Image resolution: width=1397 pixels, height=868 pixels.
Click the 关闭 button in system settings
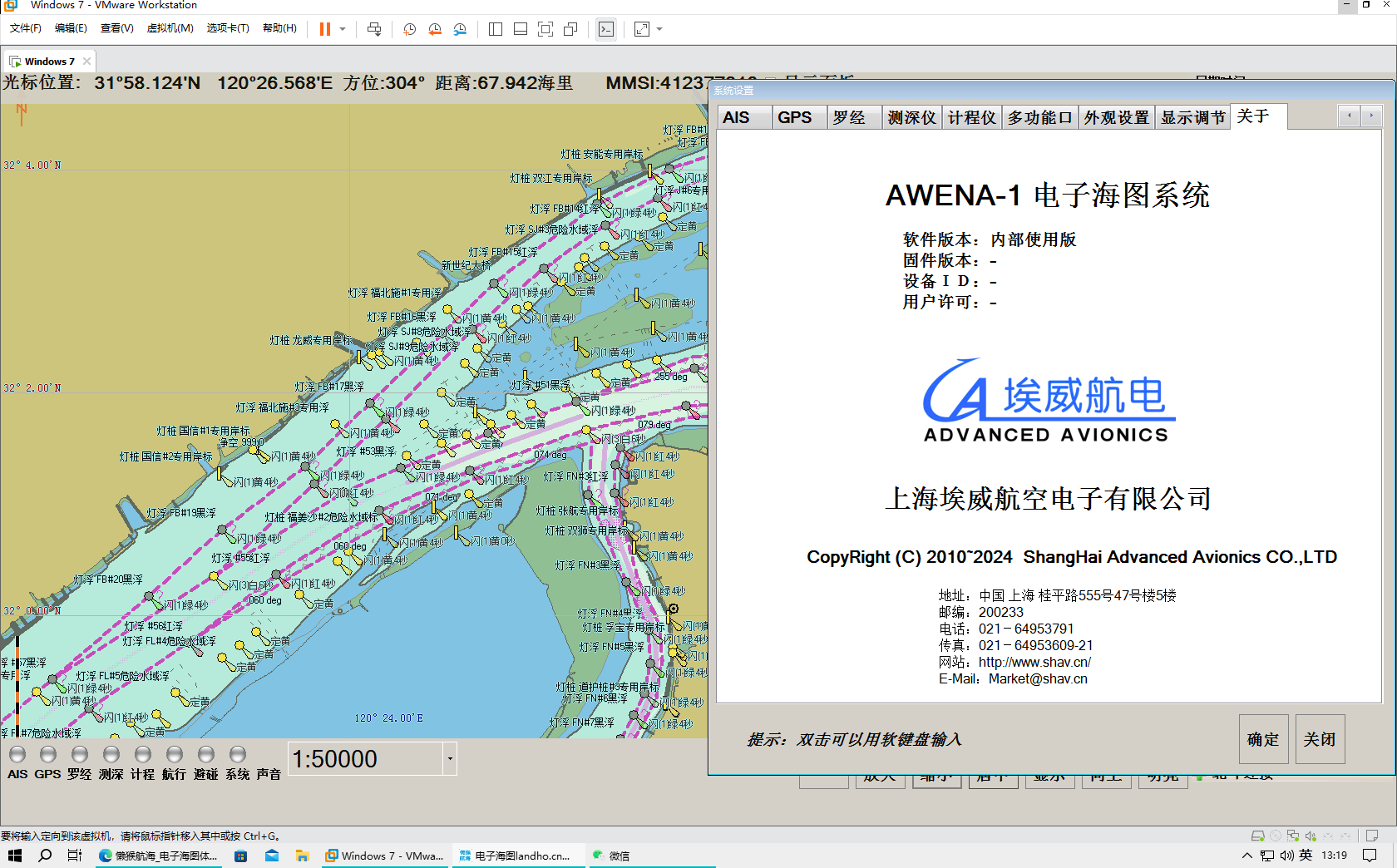[x=1320, y=739]
